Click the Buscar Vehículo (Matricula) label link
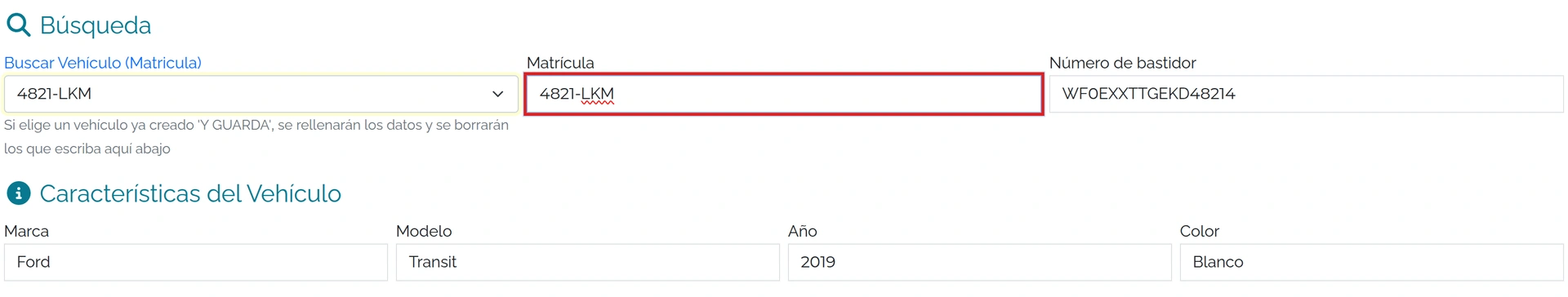 [103, 63]
